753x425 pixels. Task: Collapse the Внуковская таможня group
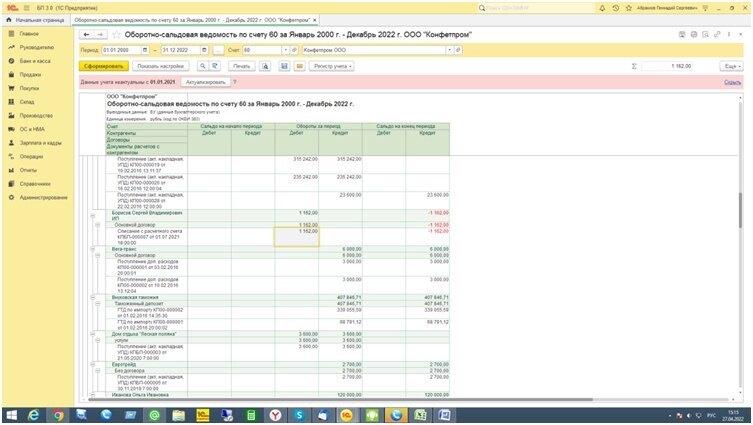[92, 298]
